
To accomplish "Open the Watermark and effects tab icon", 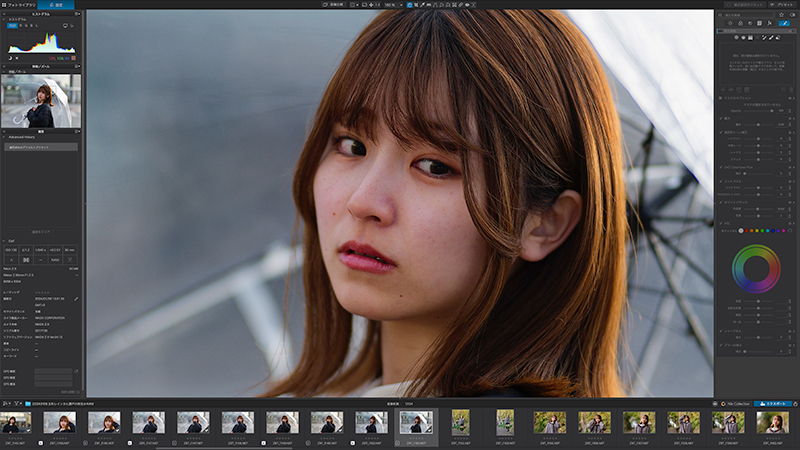I will pos(769,23).
